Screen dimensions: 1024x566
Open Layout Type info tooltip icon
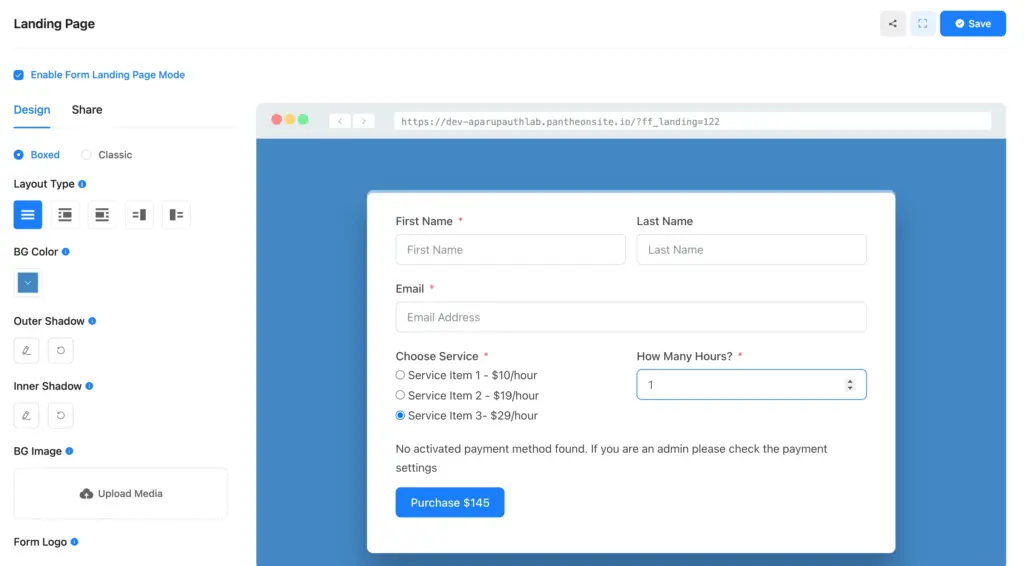pos(82,184)
